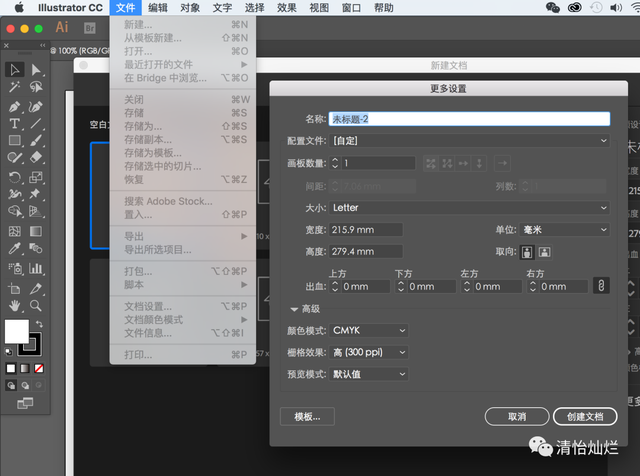Open the 颜色模式 CMYK dropdown

coord(369,329)
